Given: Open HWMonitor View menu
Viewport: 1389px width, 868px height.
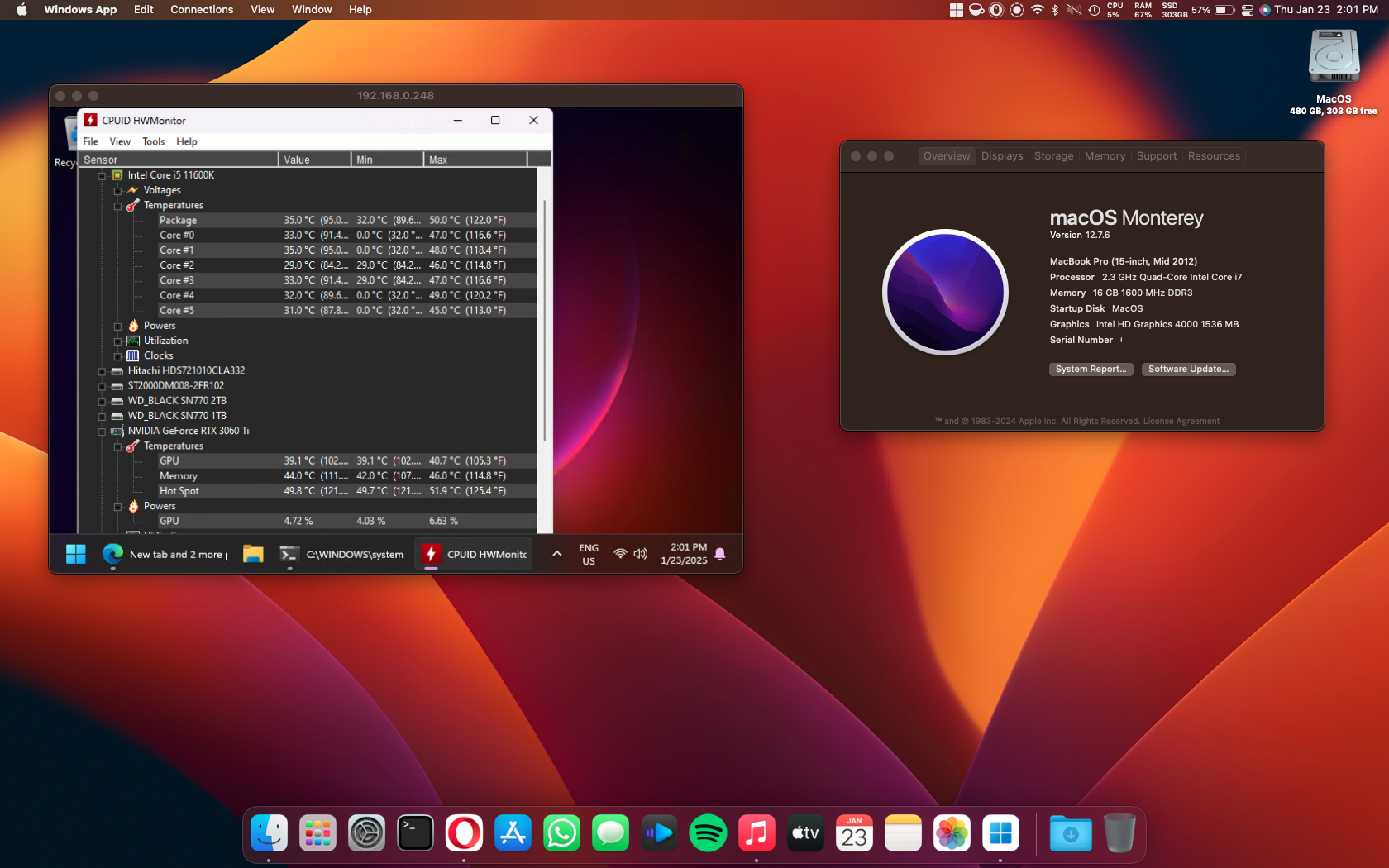Looking at the screenshot, I should pyautogui.click(x=120, y=141).
